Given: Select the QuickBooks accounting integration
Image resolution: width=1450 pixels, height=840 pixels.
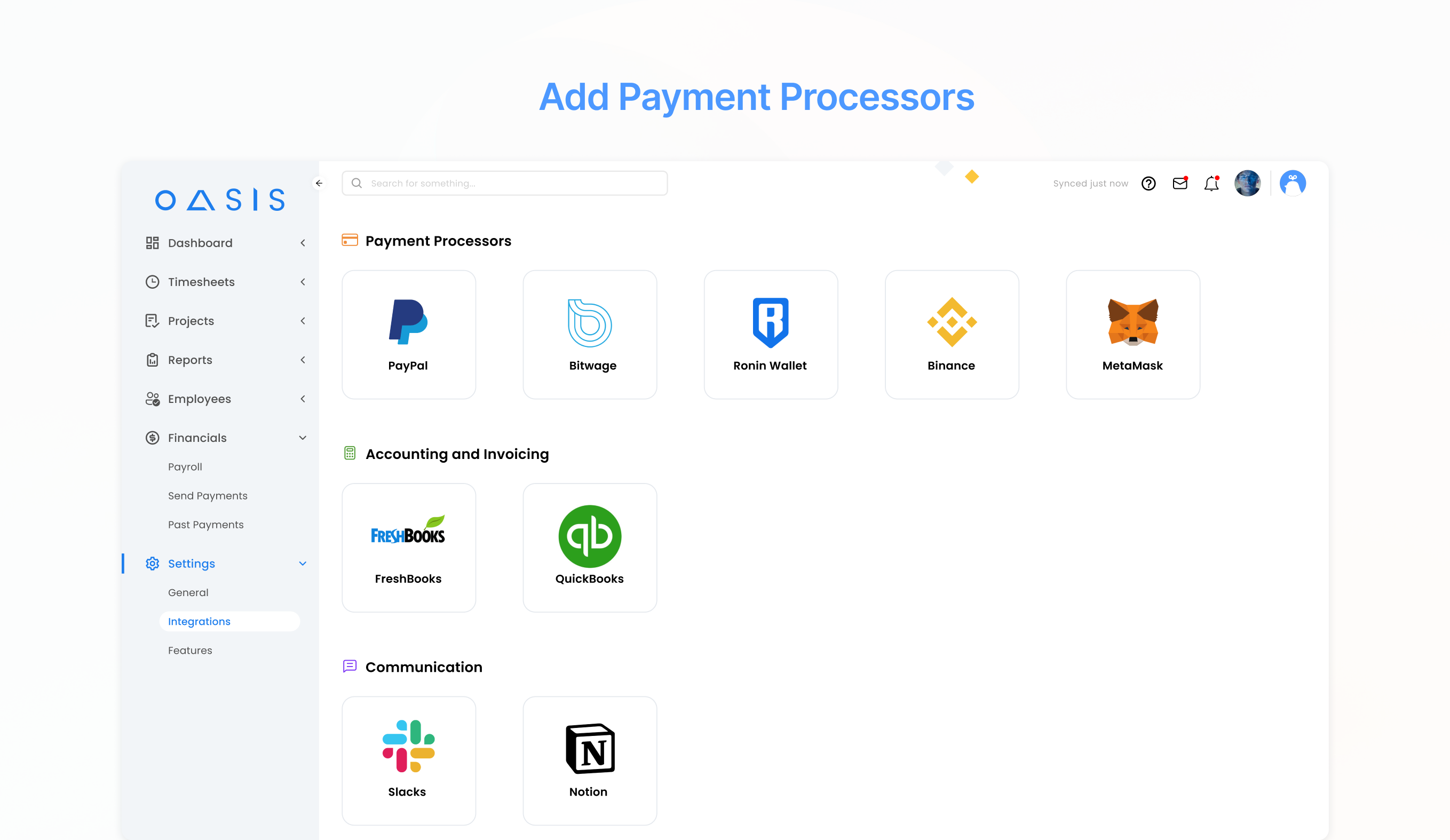Looking at the screenshot, I should point(589,547).
